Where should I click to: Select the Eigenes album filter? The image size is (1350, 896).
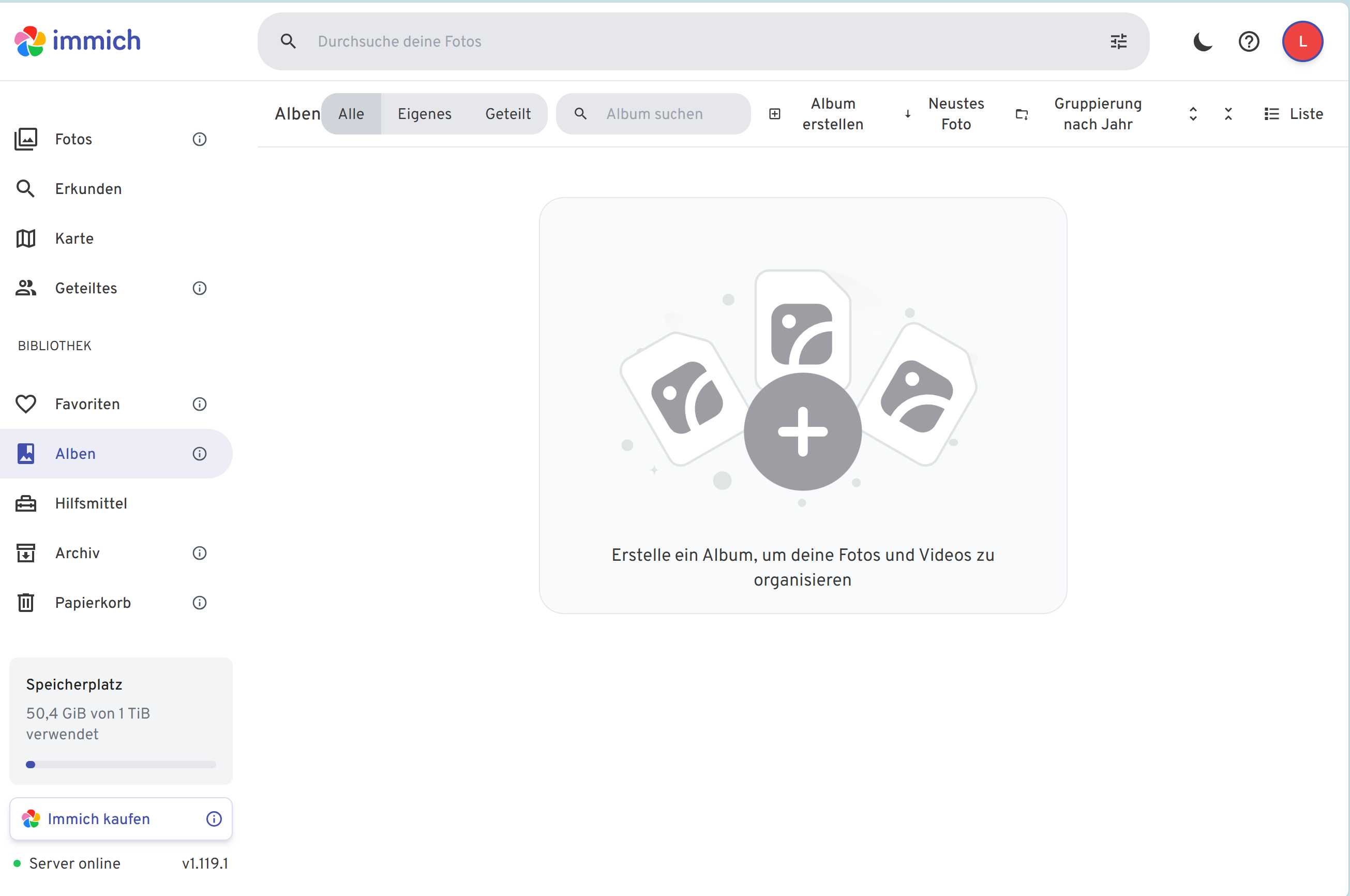[x=425, y=114]
